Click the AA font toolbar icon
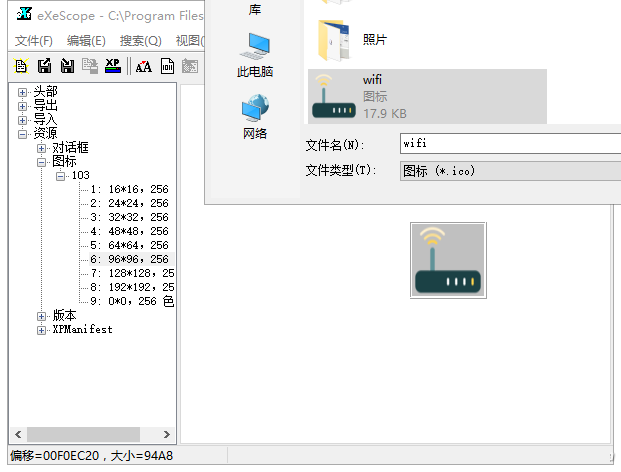The height and width of the screenshot is (472, 621). point(143,66)
